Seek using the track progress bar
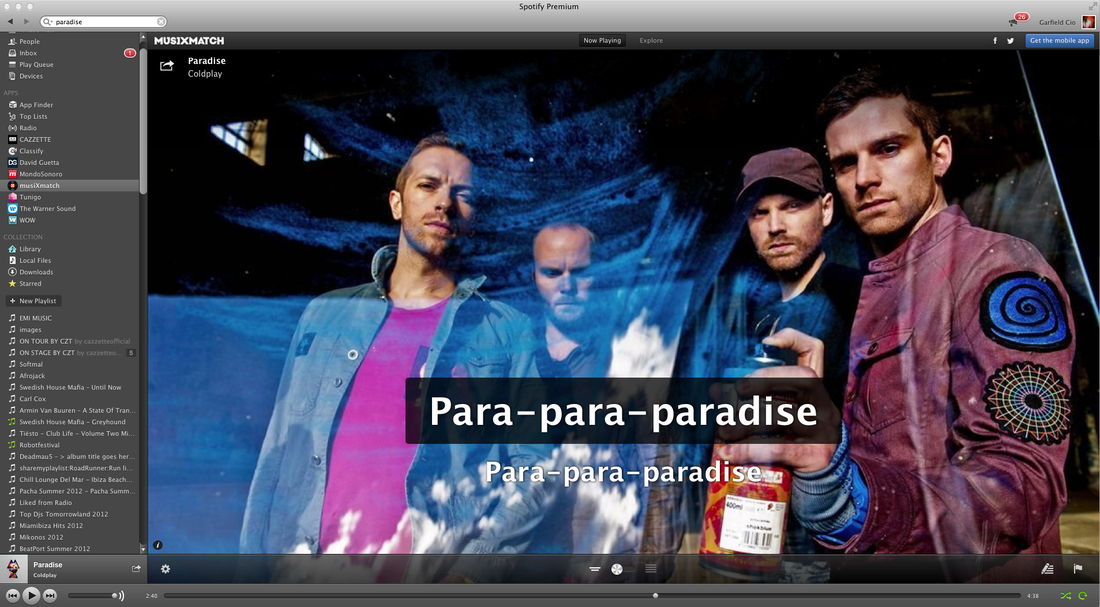 coord(592,596)
